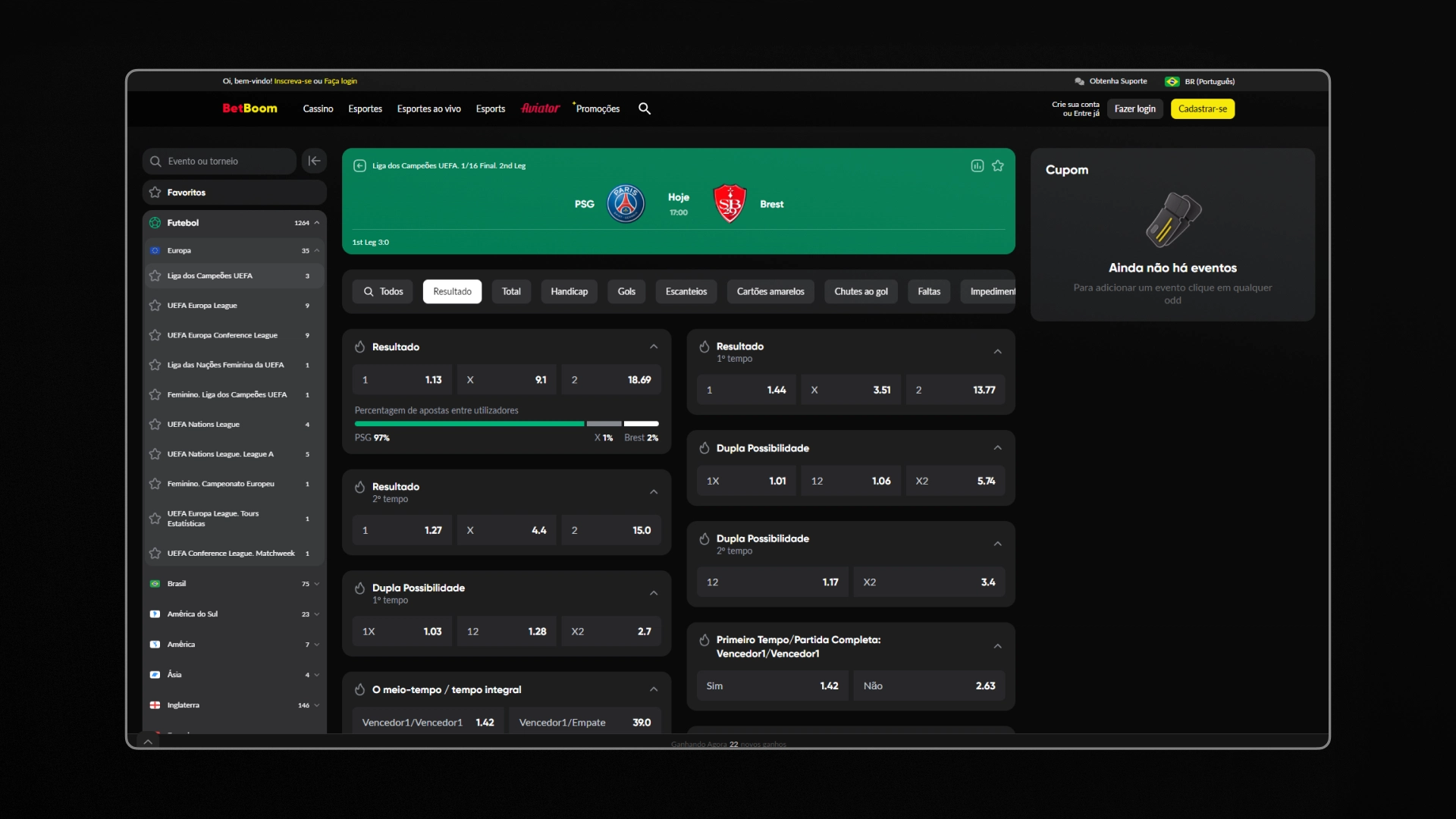Collapse Primeiro Tempo/Partida Completa market
1456x819 pixels.
[998, 646]
